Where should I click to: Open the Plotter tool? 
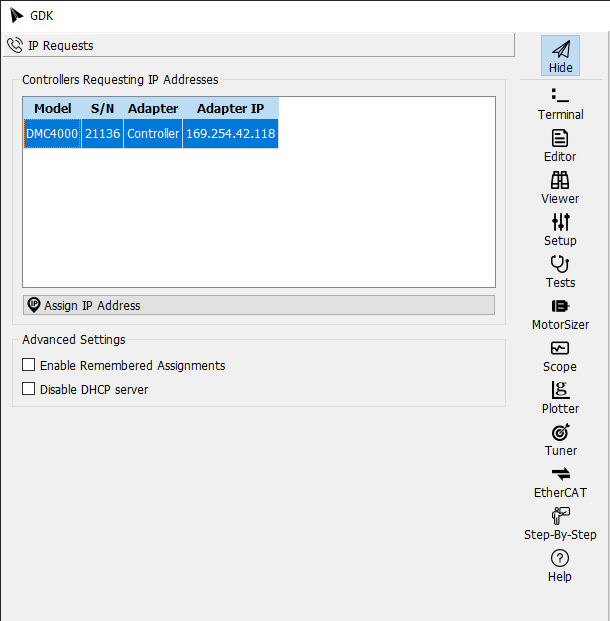click(x=560, y=397)
